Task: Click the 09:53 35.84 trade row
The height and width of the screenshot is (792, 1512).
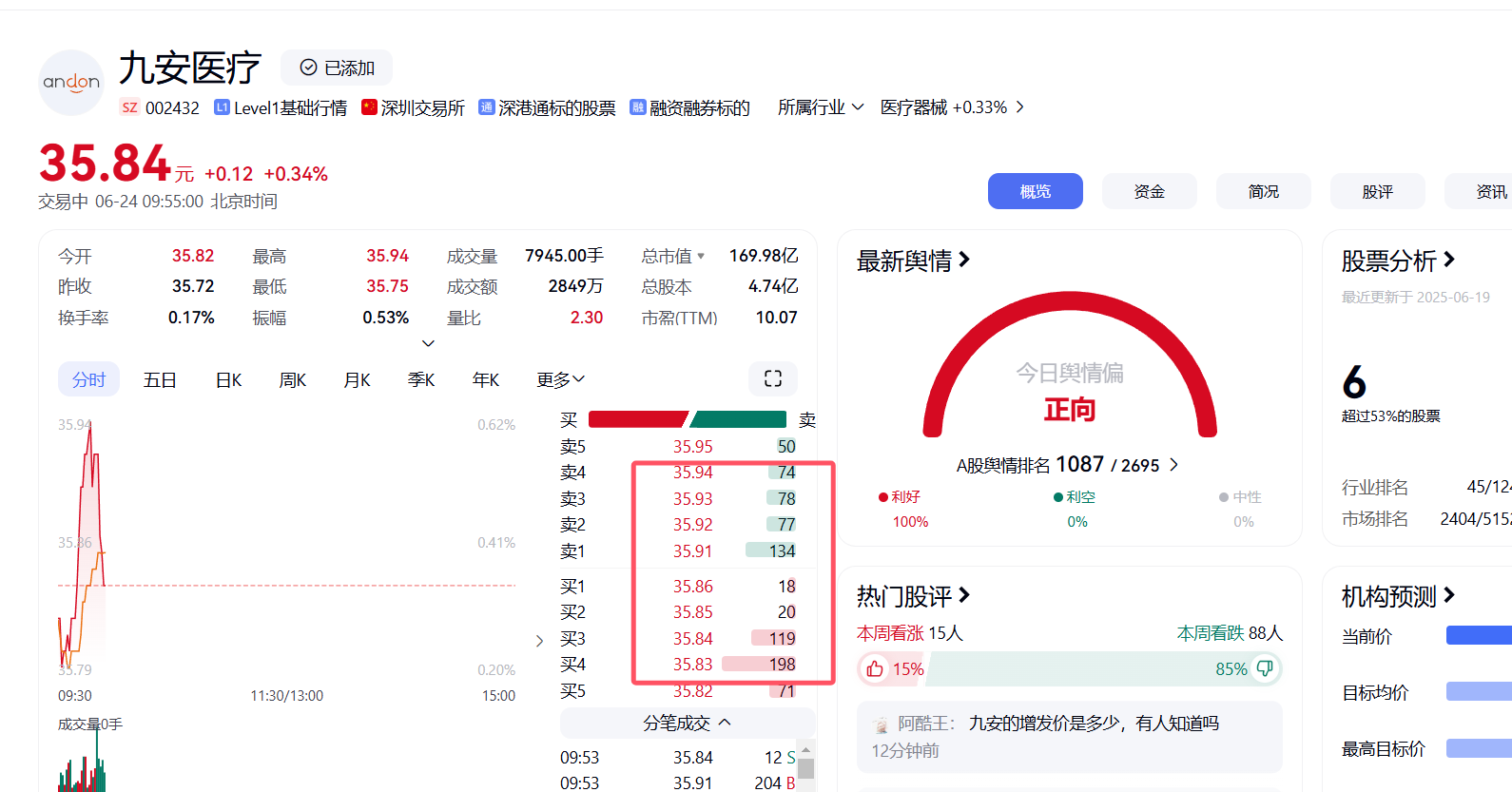Action: pyautogui.click(x=678, y=757)
